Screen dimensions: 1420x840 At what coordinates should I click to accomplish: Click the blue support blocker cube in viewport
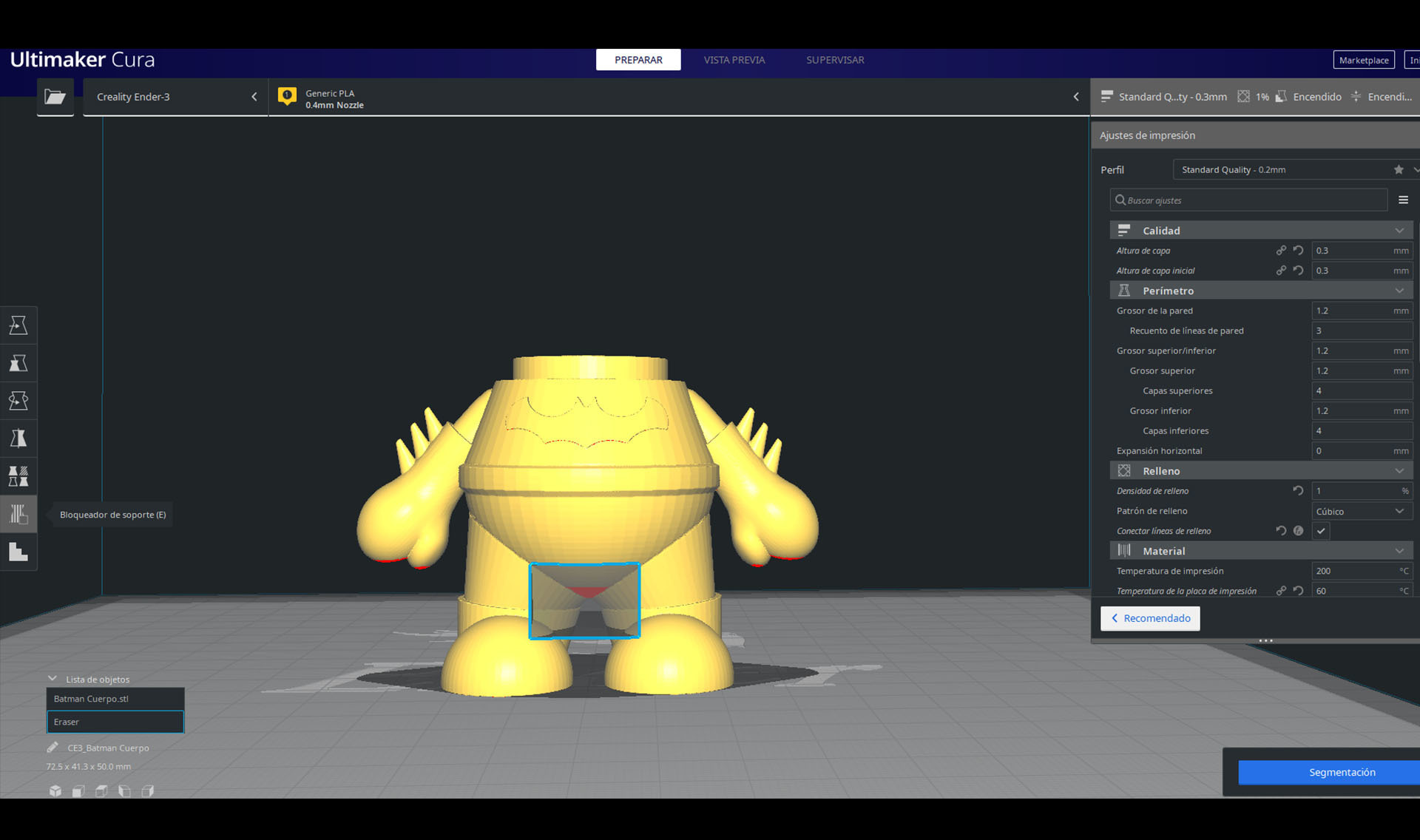[x=584, y=600]
